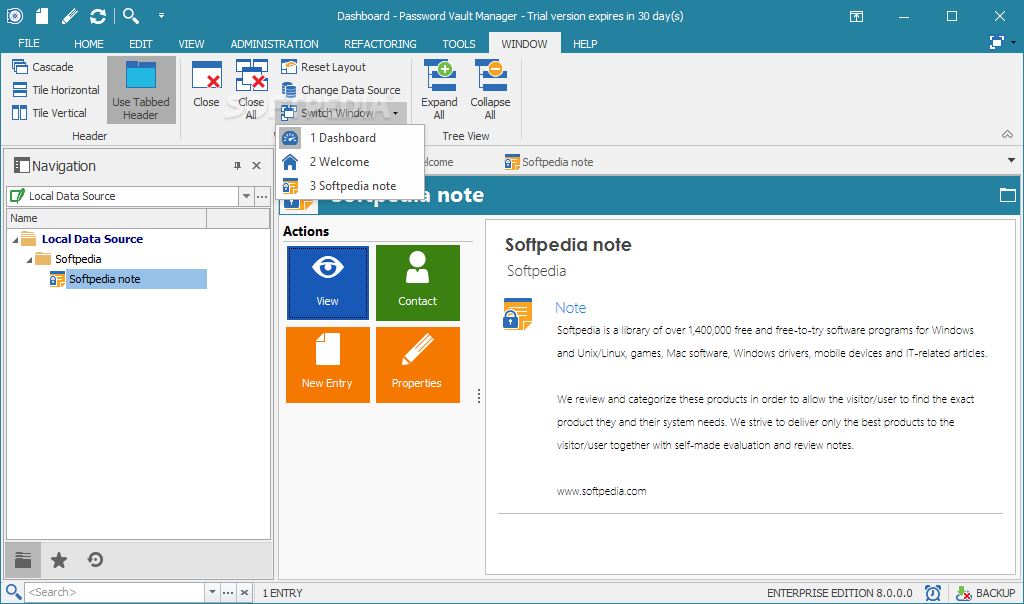This screenshot has height=604, width=1024.
Task: Click Cascade windows
Action: point(43,67)
